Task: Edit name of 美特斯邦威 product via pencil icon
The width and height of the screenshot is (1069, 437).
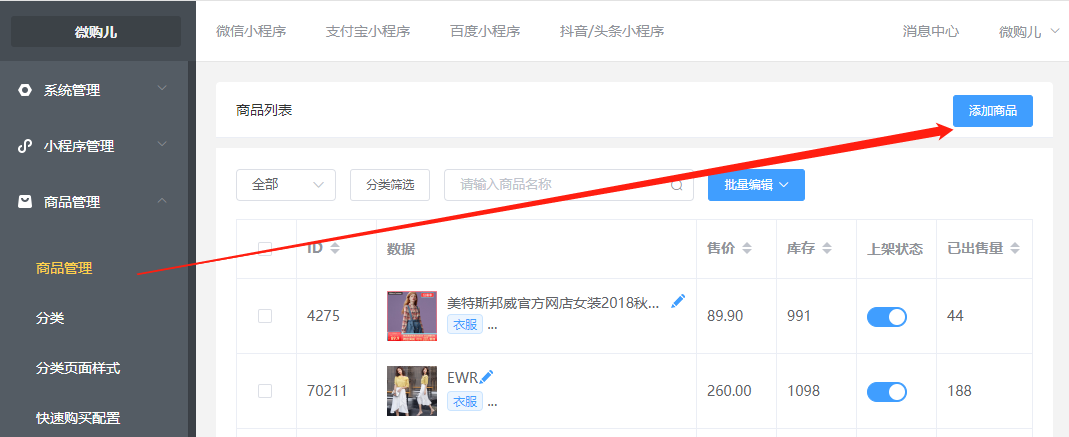Action: (678, 301)
